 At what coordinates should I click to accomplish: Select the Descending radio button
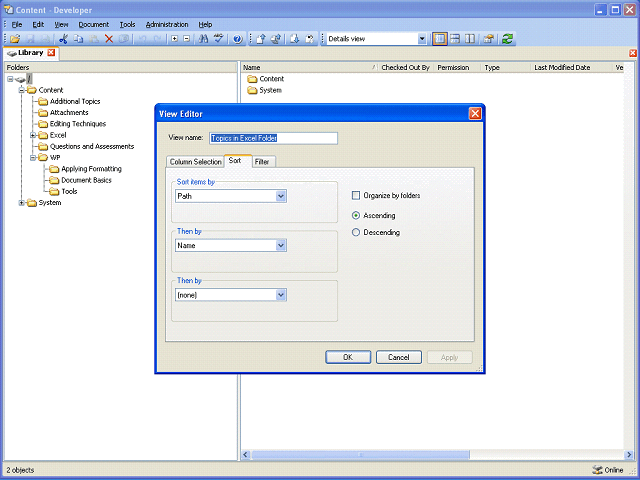click(x=356, y=232)
